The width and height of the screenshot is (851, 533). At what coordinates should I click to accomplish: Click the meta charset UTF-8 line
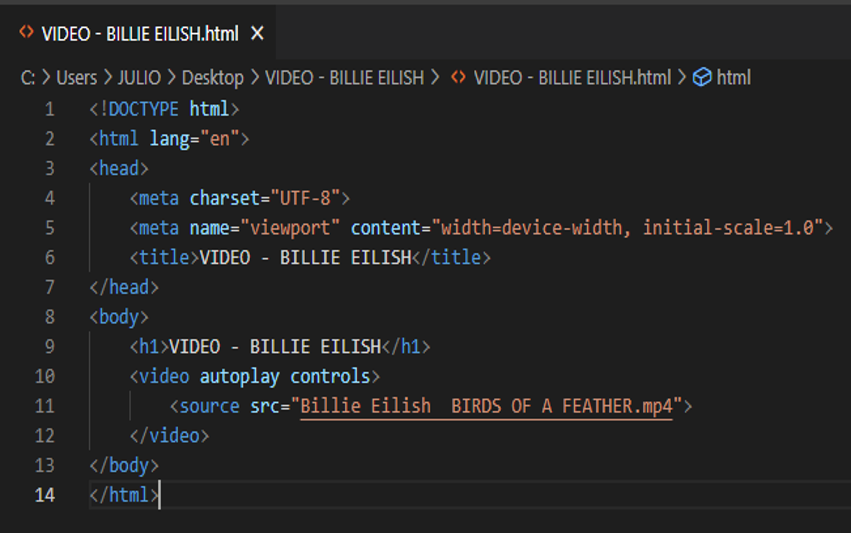click(x=240, y=198)
